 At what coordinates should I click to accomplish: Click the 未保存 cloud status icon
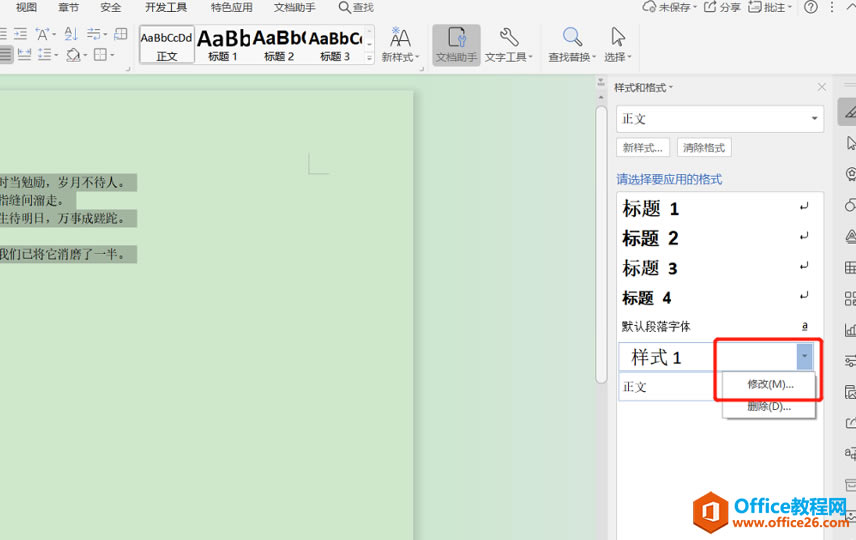pos(649,7)
